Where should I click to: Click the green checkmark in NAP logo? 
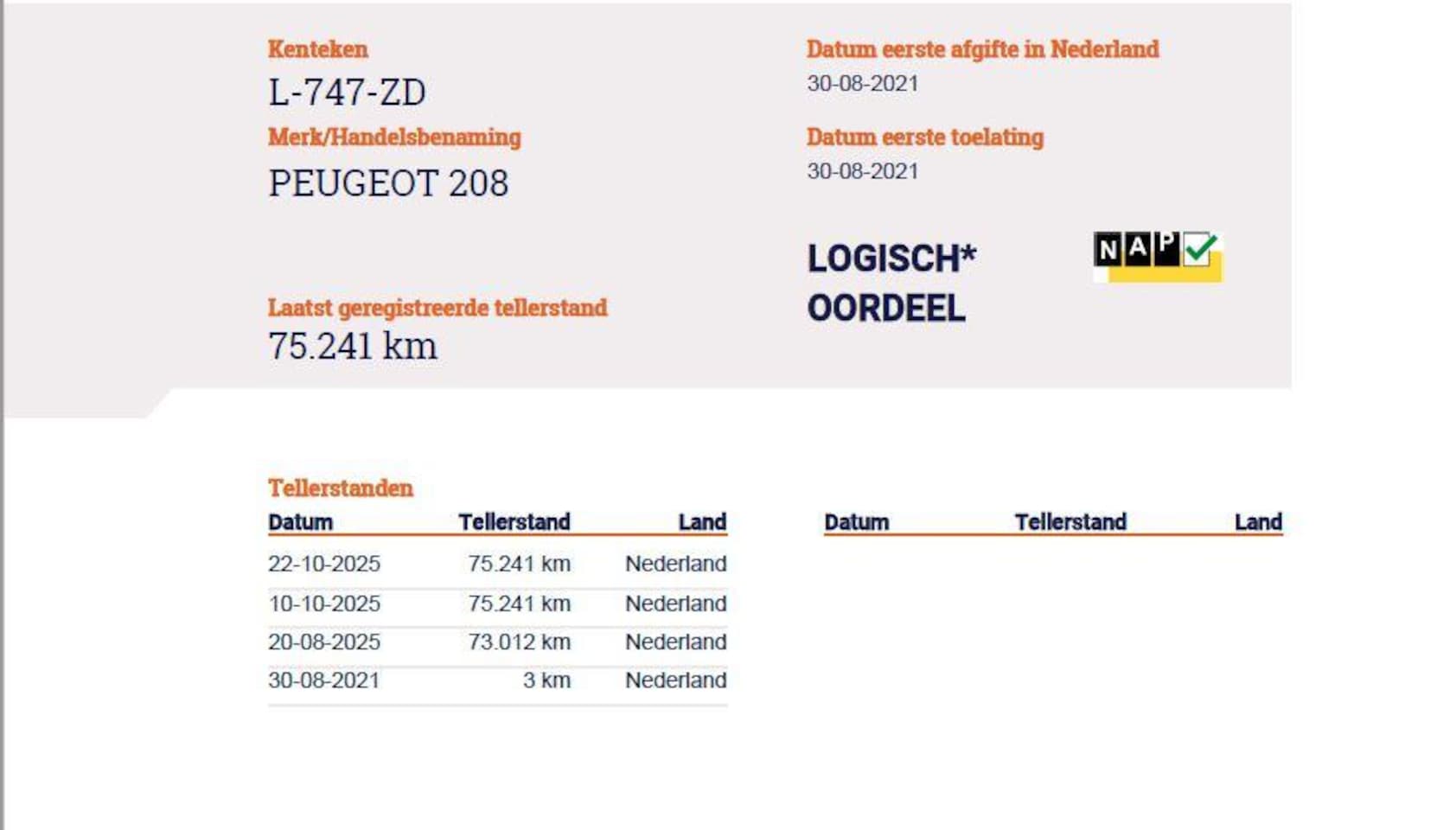[x=1200, y=249]
